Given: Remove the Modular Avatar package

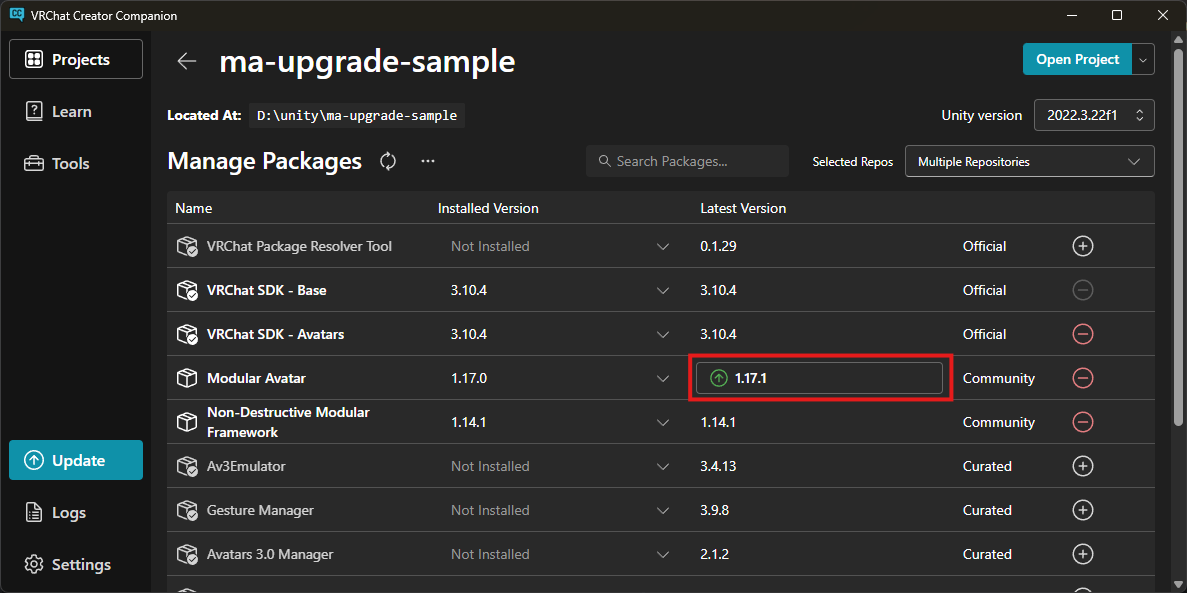Looking at the screenshot, I should click(1083, 378).
